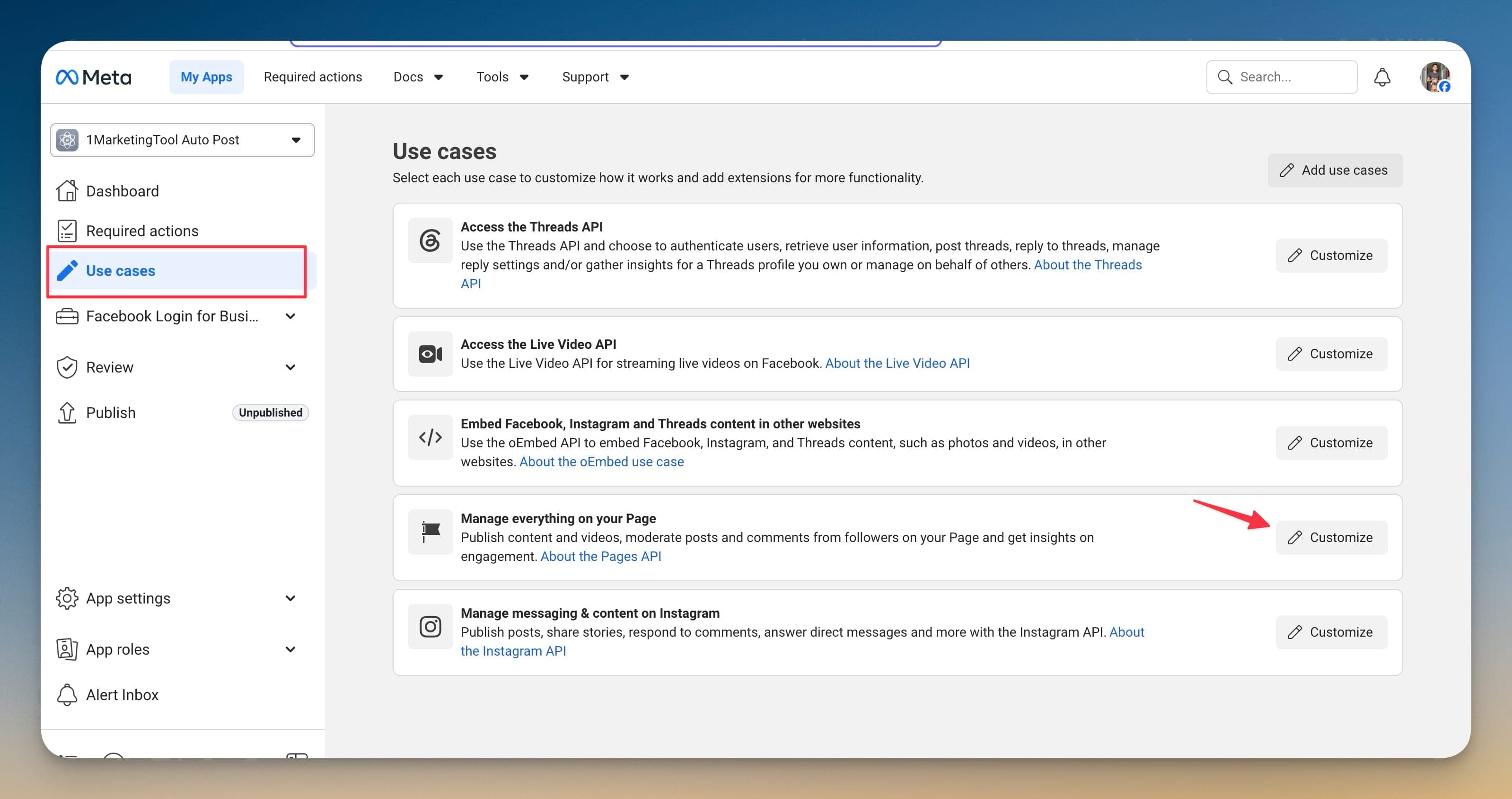The width and height of the screenshot is (1512, 799).
Task: Customize the oEmbed embed use case
Action: coord(1331,443)
